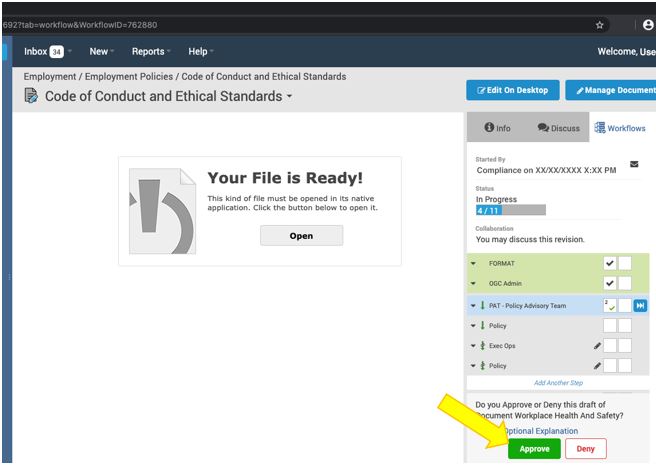Click the Edit On Desktop button
Viewport: 656px width, 466px height.
click(x=512, y=90)
